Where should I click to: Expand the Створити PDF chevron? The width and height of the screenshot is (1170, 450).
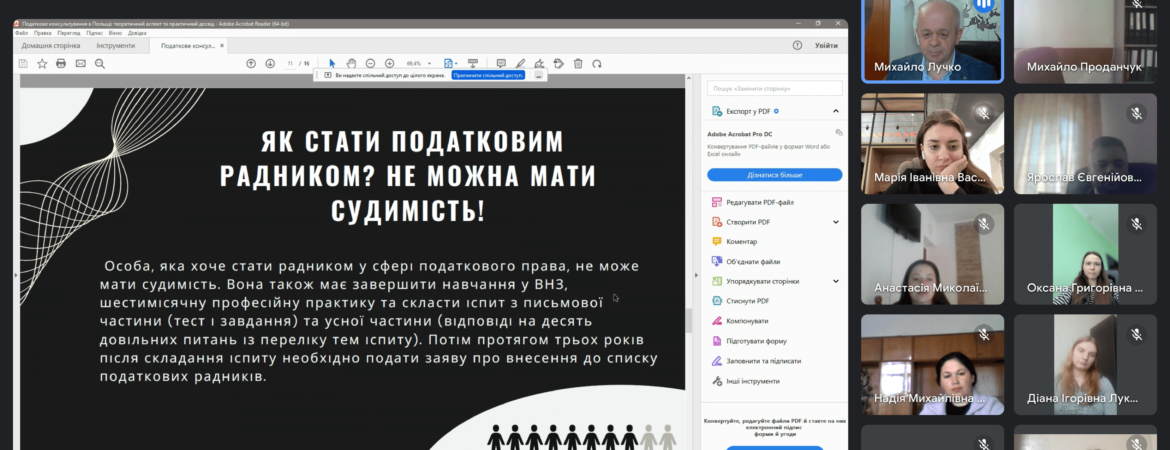[x=836, y=222]
